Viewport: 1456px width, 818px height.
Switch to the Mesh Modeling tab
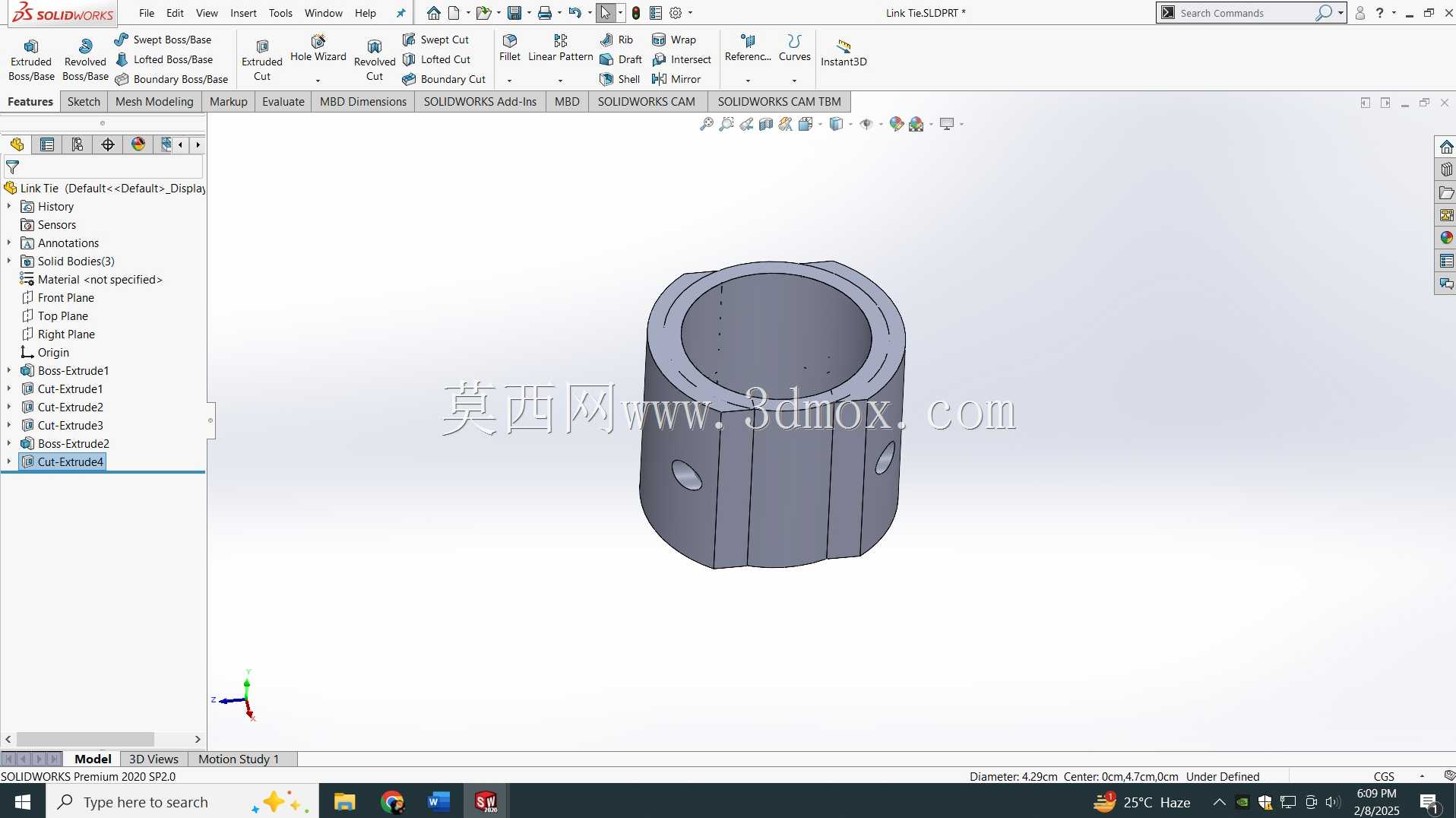click(x=154, y=101)
